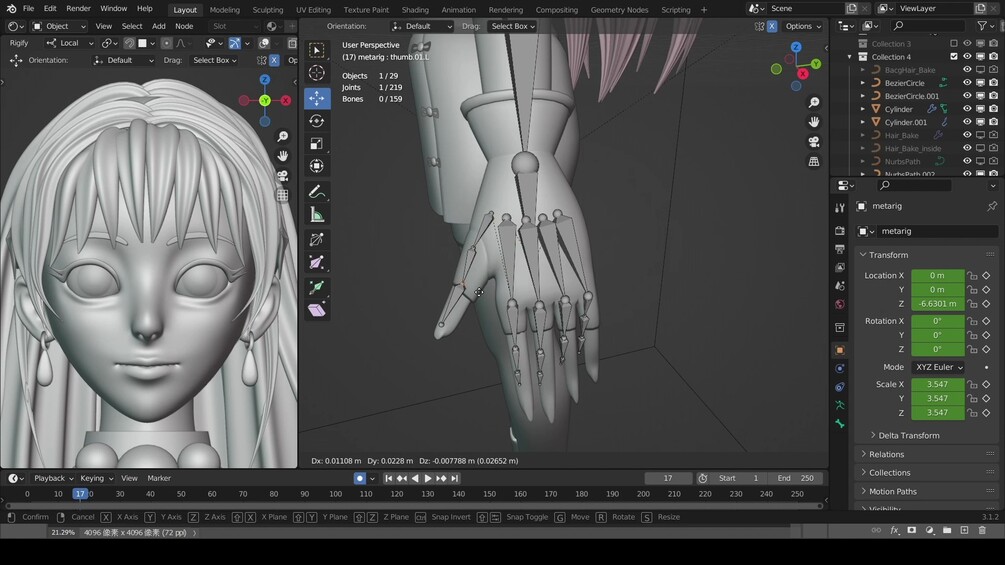The height and width of the screenshot is (565, 1005).
Task: Uncheck the Collection 4 exclude checkbox
Action: pos(954,57)
